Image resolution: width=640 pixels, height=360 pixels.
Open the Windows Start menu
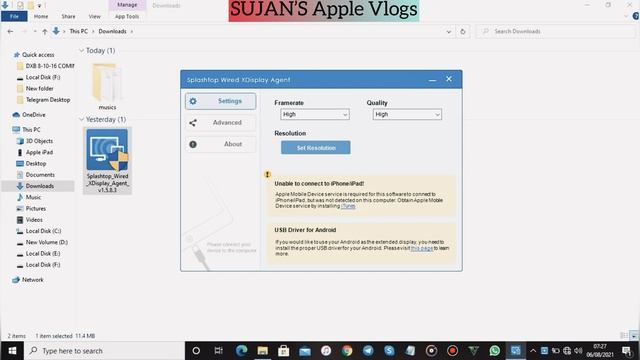(x=12, y=351)
